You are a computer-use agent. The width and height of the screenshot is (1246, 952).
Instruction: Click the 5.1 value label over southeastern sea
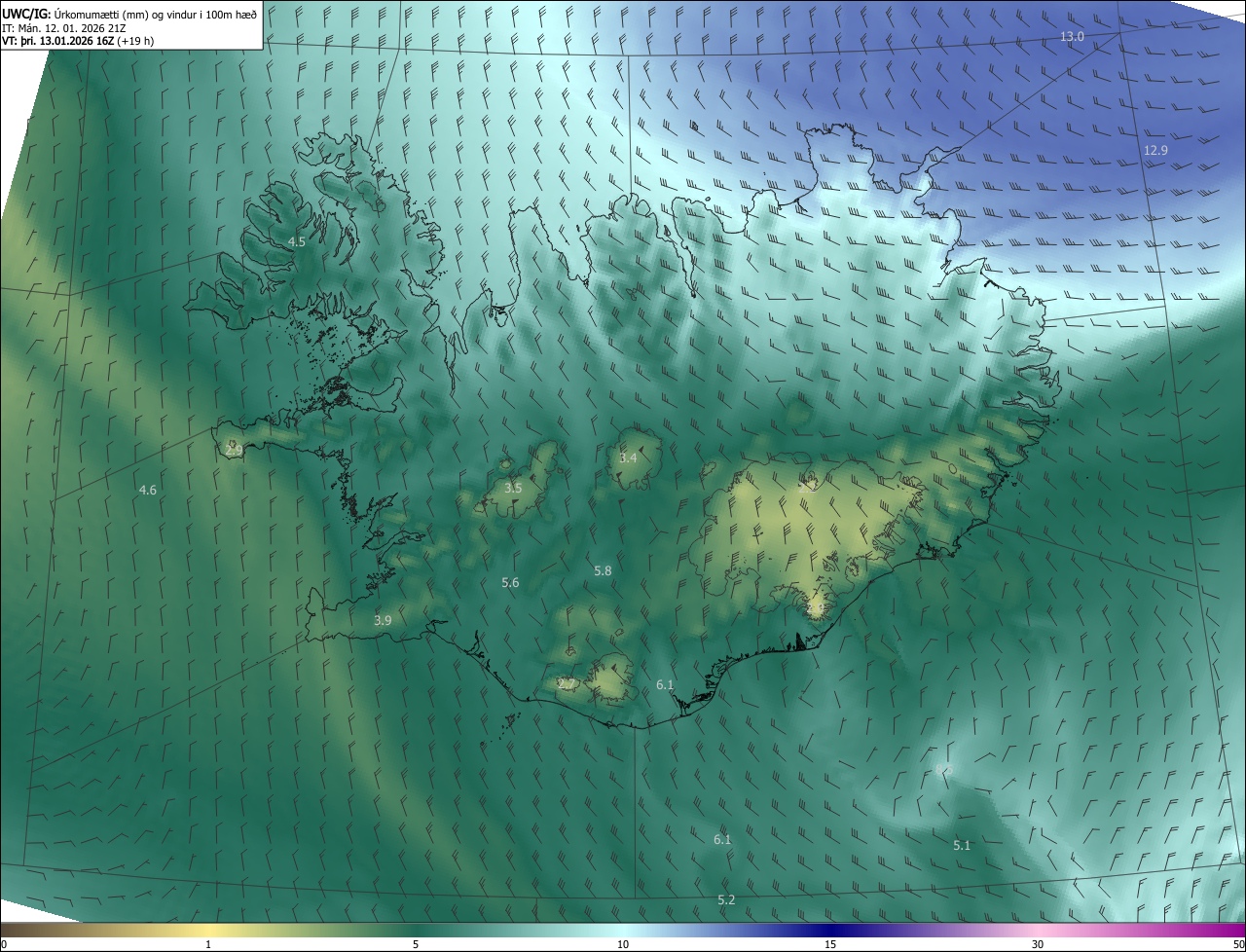[962, 845]
